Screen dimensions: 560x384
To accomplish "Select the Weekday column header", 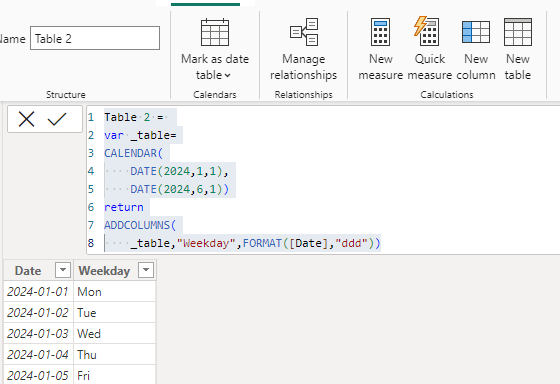I will pos(115,270).
